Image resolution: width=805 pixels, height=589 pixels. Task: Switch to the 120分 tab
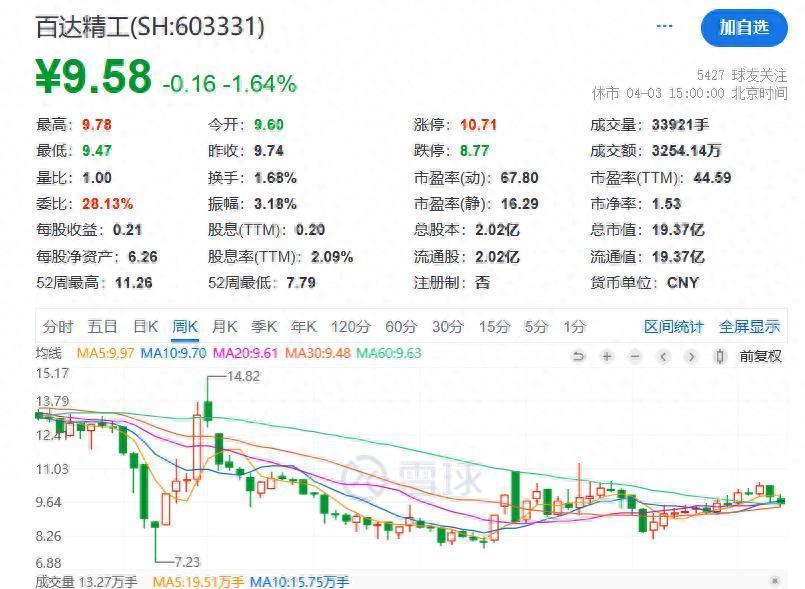pos(351,327)
